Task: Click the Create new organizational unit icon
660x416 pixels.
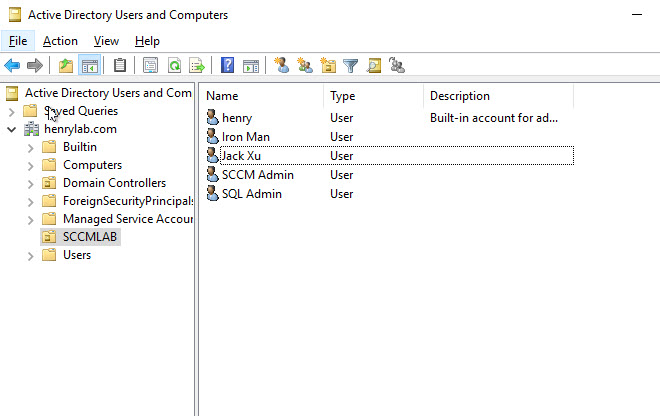Action: [328, 66]
